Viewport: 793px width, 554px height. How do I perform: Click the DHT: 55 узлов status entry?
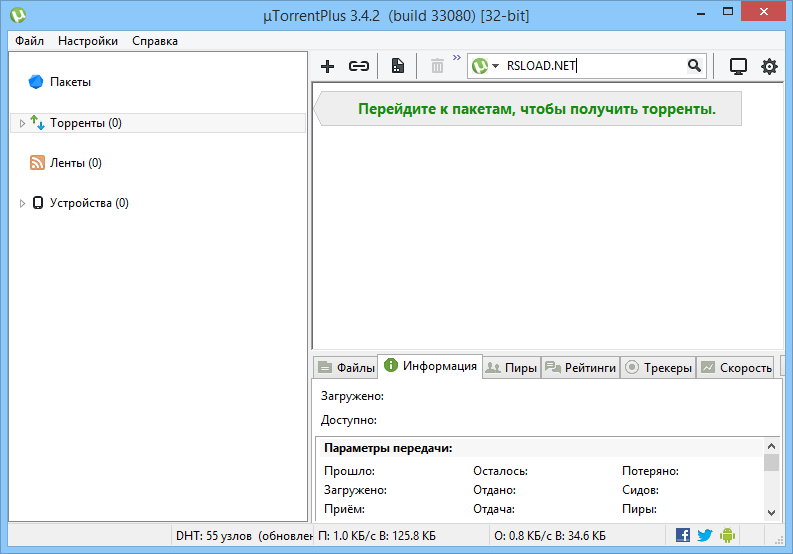pos(244,536)
